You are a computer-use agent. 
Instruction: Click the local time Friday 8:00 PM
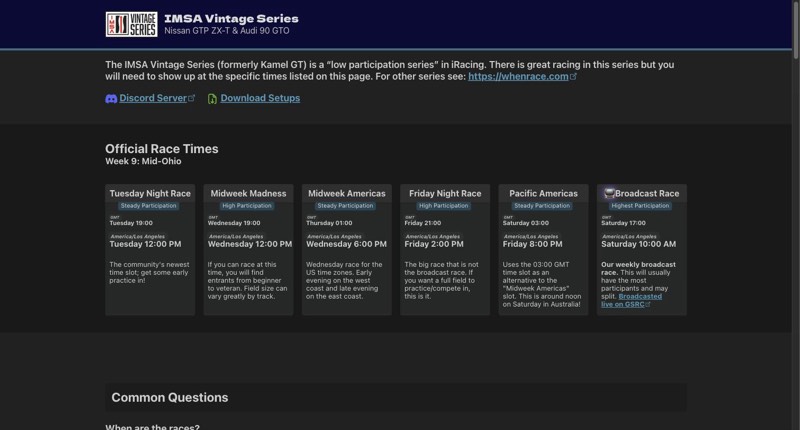[533, 244]
